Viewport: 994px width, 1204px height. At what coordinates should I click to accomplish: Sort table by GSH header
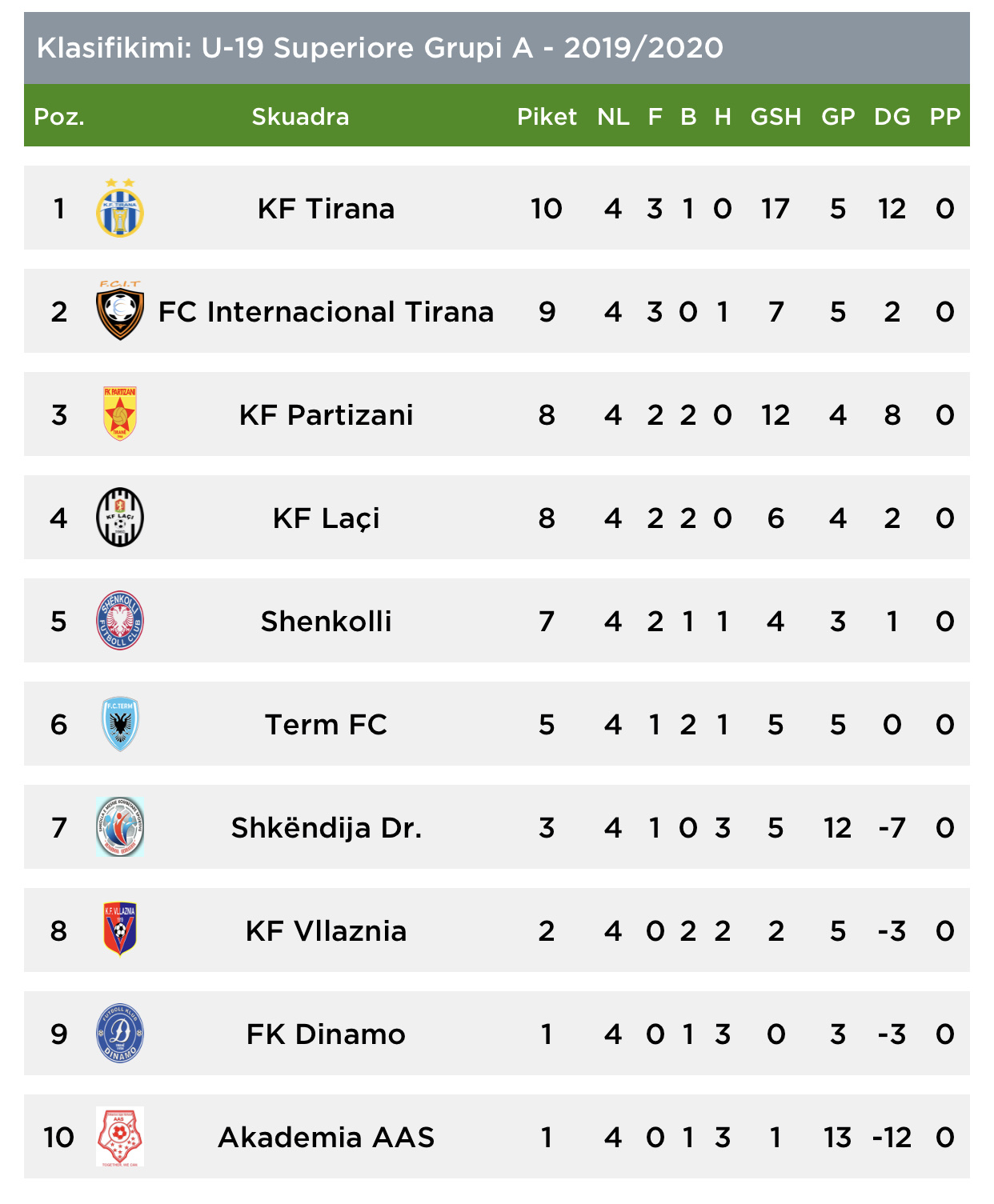[776, 117]
